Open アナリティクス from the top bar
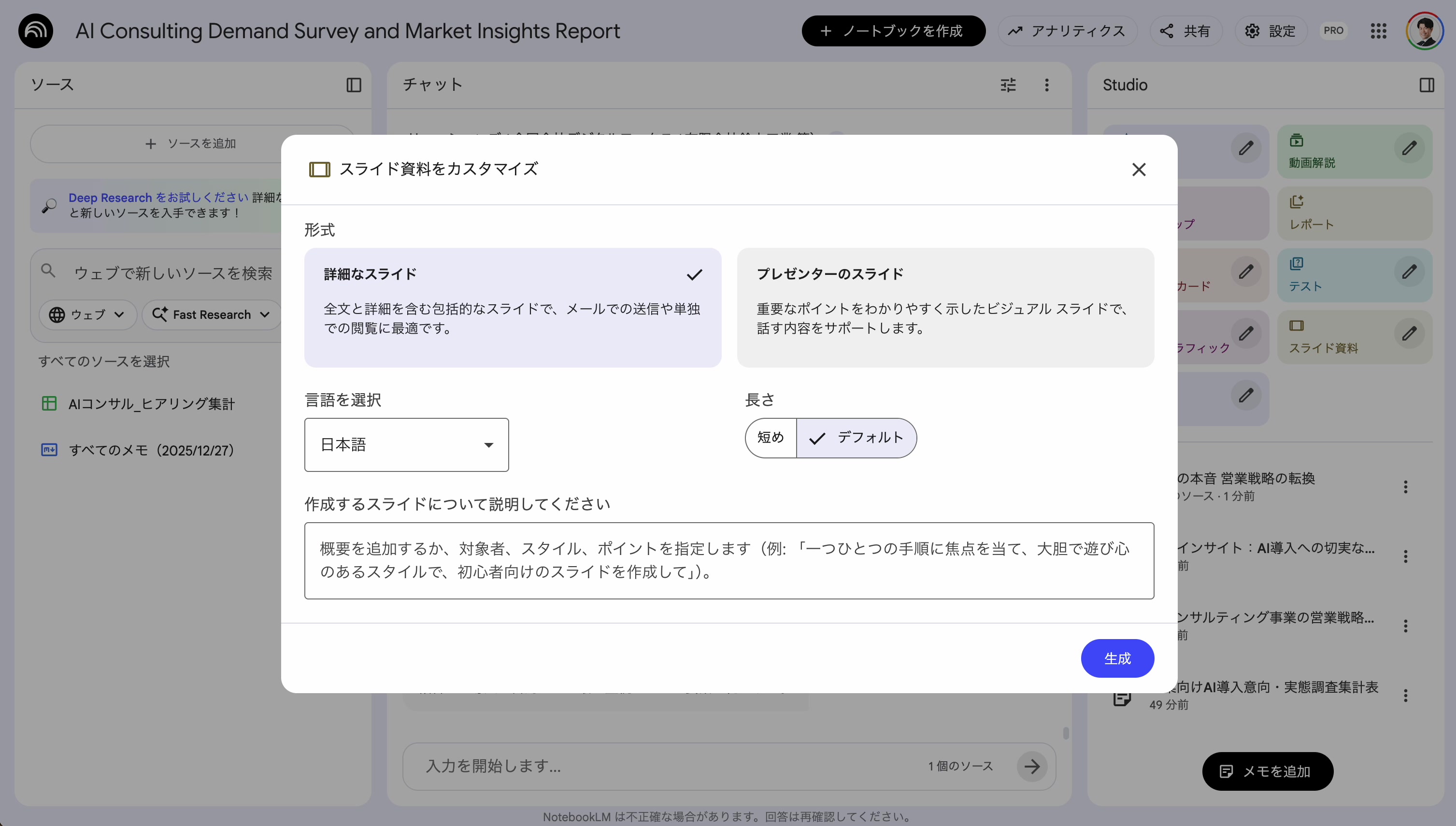1456x826 pixels. coord(1068,30)
